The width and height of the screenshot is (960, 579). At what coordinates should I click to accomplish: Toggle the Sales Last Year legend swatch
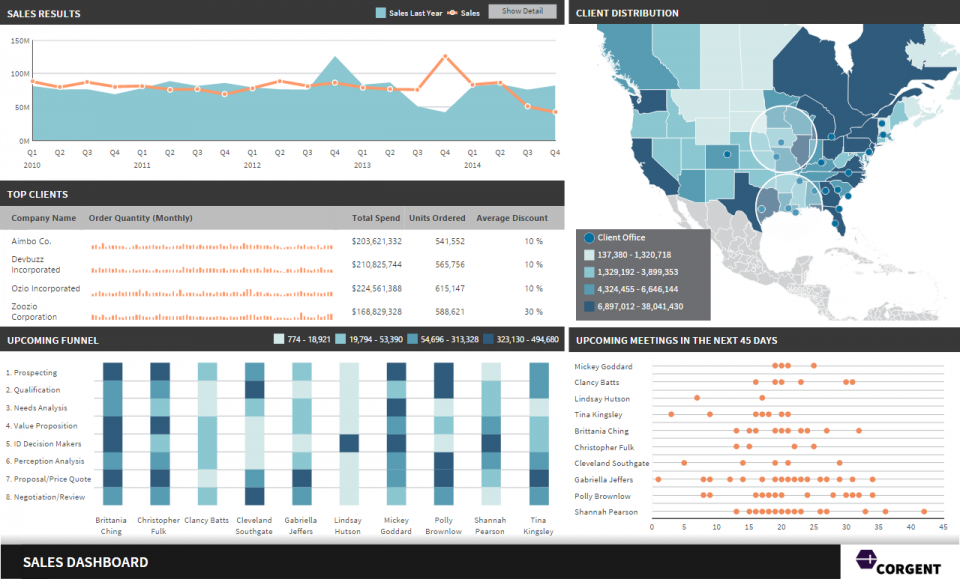point(381,13)
